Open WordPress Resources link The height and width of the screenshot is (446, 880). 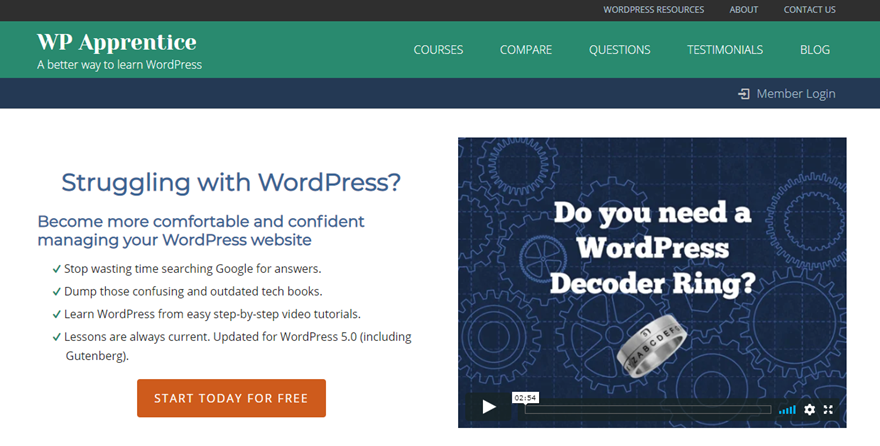pyautogui.click(x=653, y=10)
